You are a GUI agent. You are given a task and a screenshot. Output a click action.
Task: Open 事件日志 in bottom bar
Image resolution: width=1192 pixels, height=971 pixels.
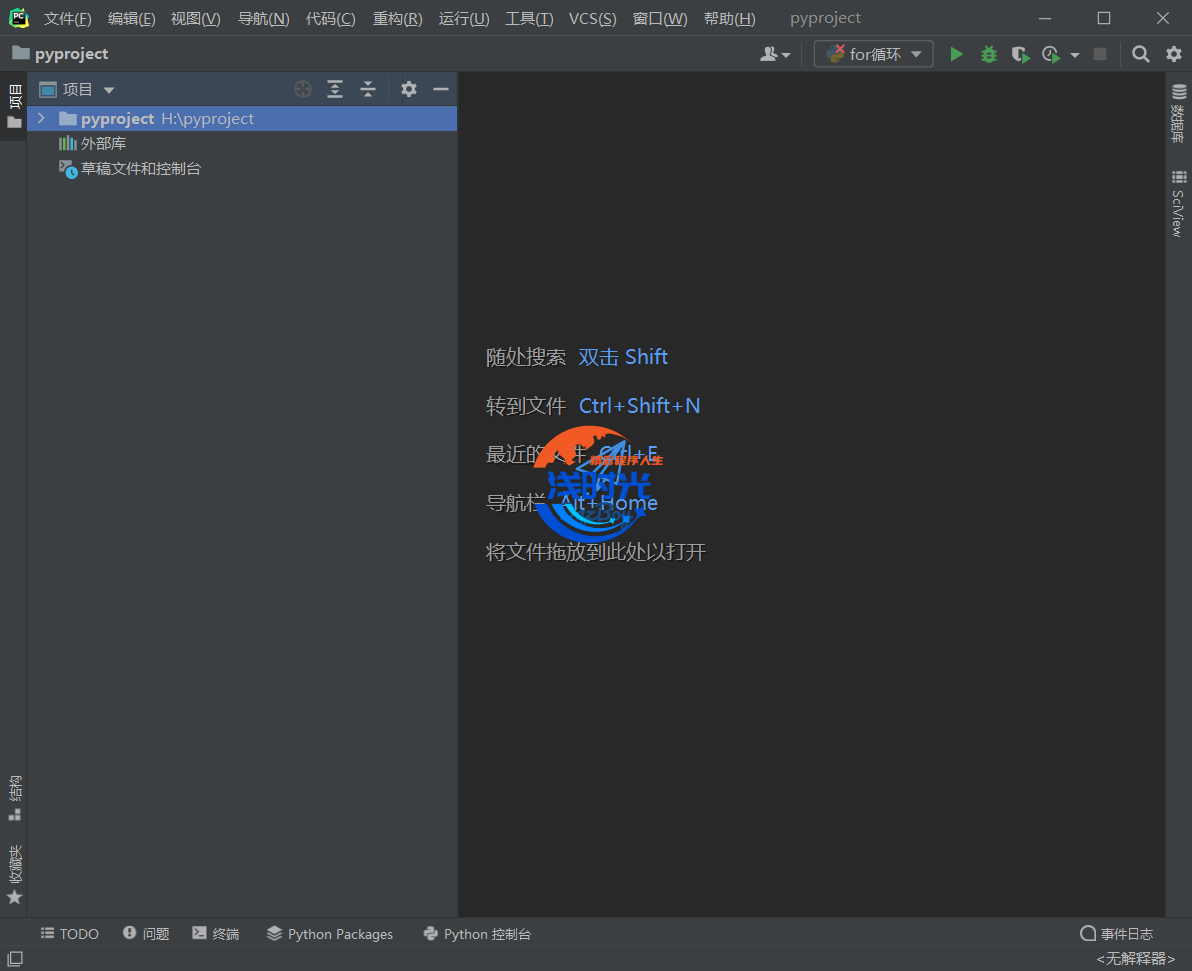(x=1117, y=934)
